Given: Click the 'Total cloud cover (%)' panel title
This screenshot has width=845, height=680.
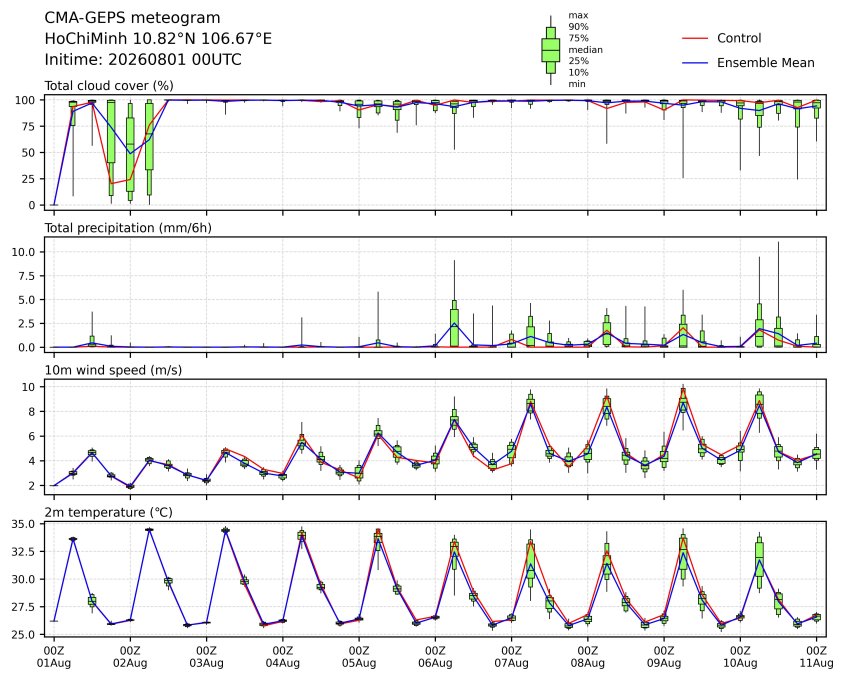Looking at the screenshot, I should click(109, 86).
